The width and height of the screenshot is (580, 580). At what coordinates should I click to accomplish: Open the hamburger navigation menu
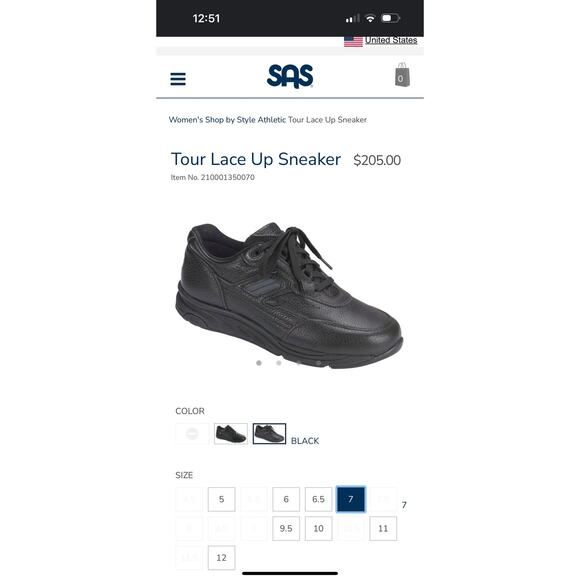click(x=178, y=79)
